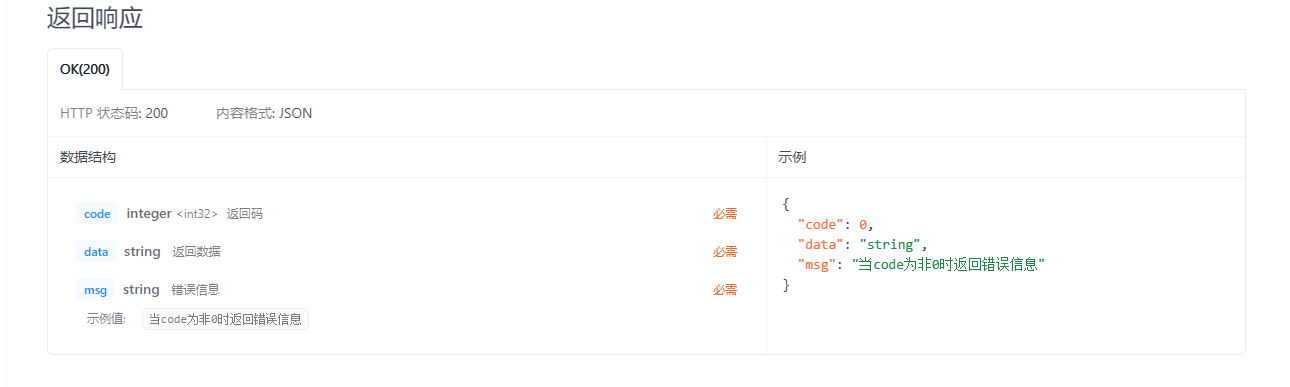Viewport: 1290px width, 387px height.
Task: Click the 示例 column header
Action: (793, 157)
